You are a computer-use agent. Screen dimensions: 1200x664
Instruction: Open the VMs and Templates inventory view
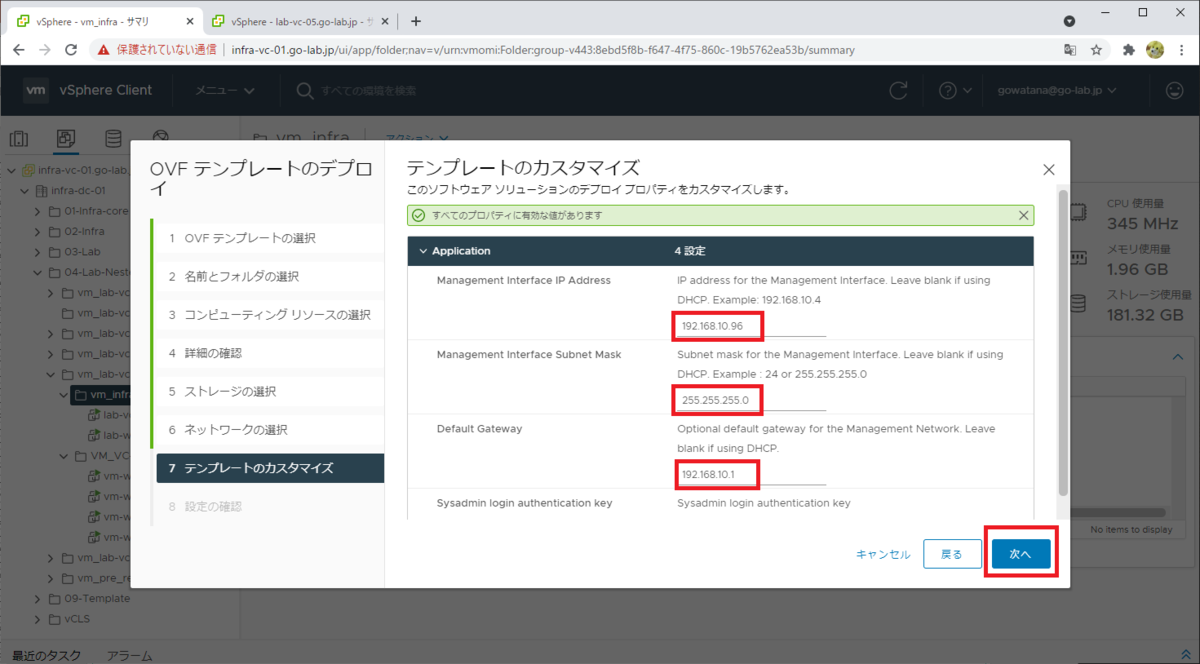(66, 138)
